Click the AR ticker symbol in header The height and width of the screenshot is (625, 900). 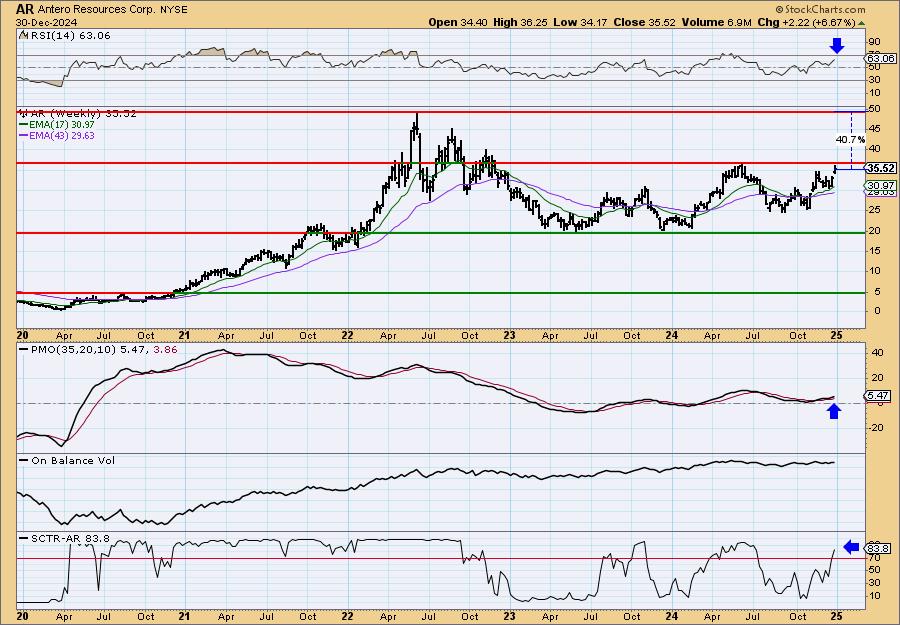[24, 9]
